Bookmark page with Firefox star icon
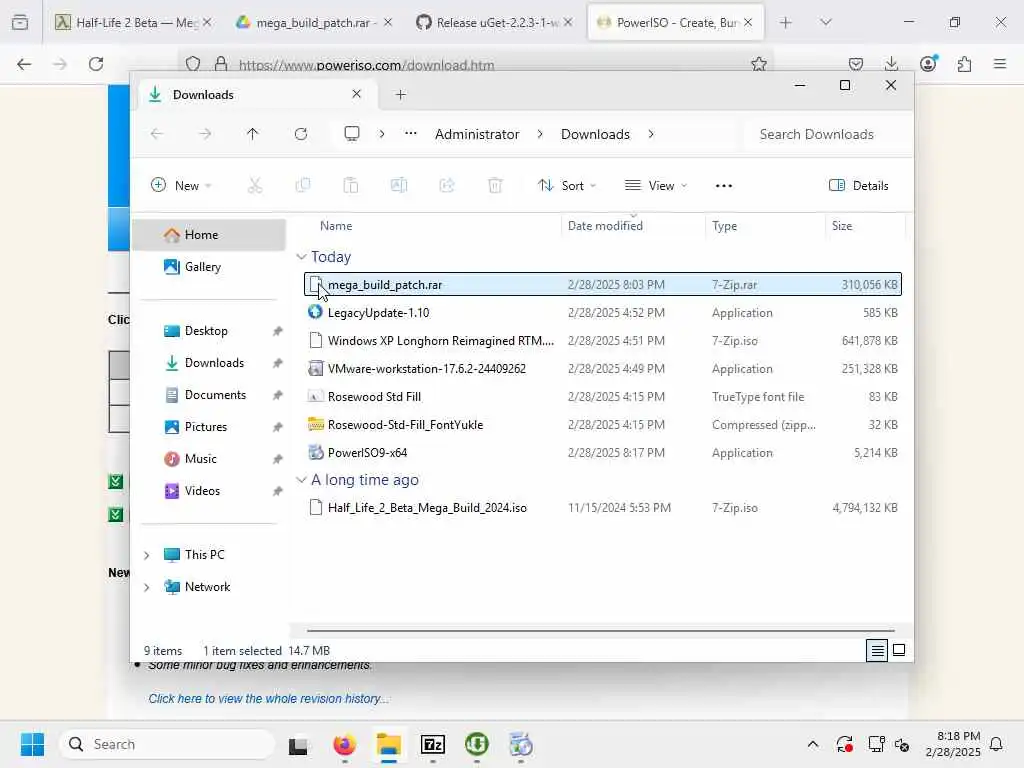The image size is (1024, 768). point(759,64)
